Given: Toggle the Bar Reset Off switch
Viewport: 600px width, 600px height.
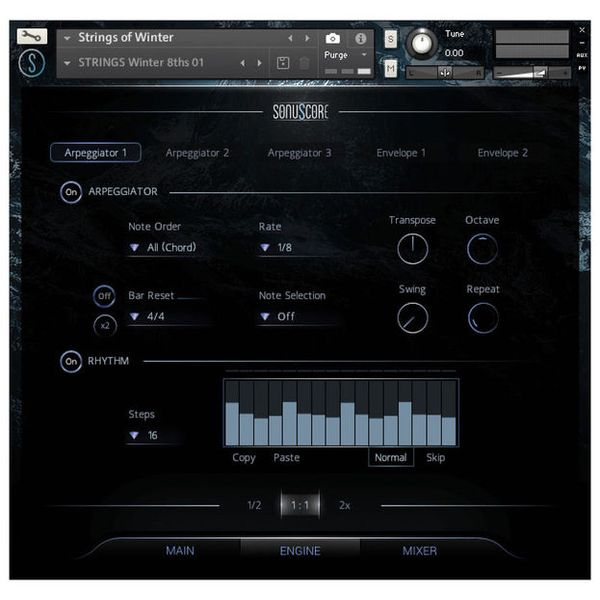Looking at the screenshot, I should (x=104, y=296).
